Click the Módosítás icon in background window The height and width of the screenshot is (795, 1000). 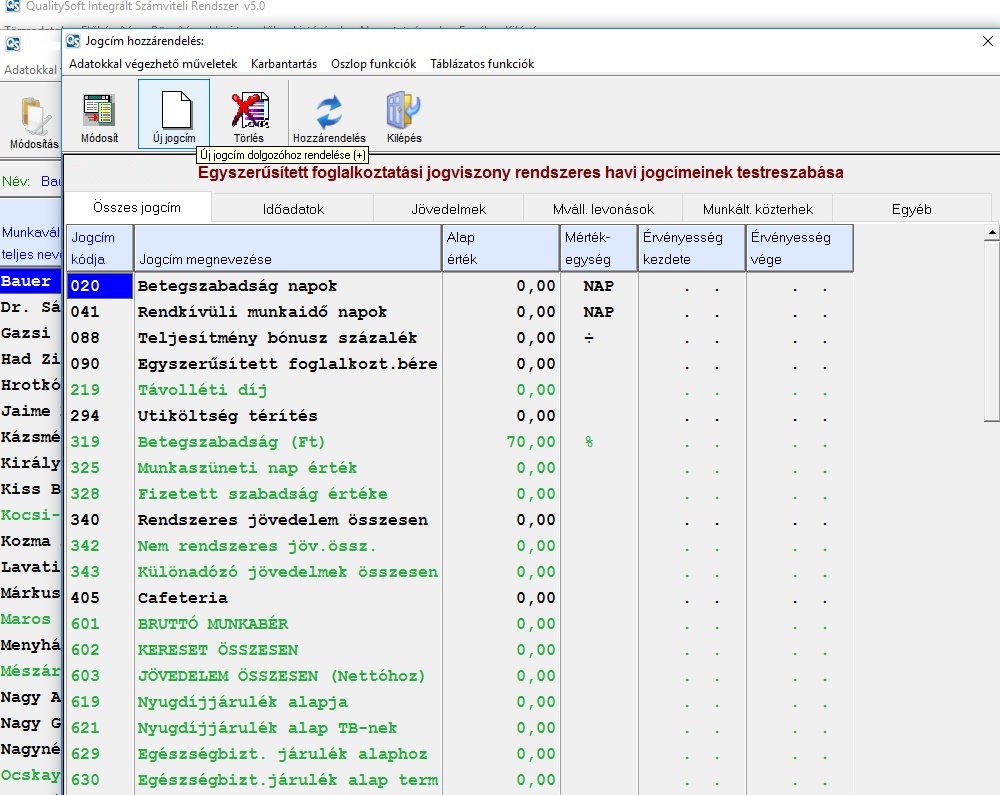point(34,124)
